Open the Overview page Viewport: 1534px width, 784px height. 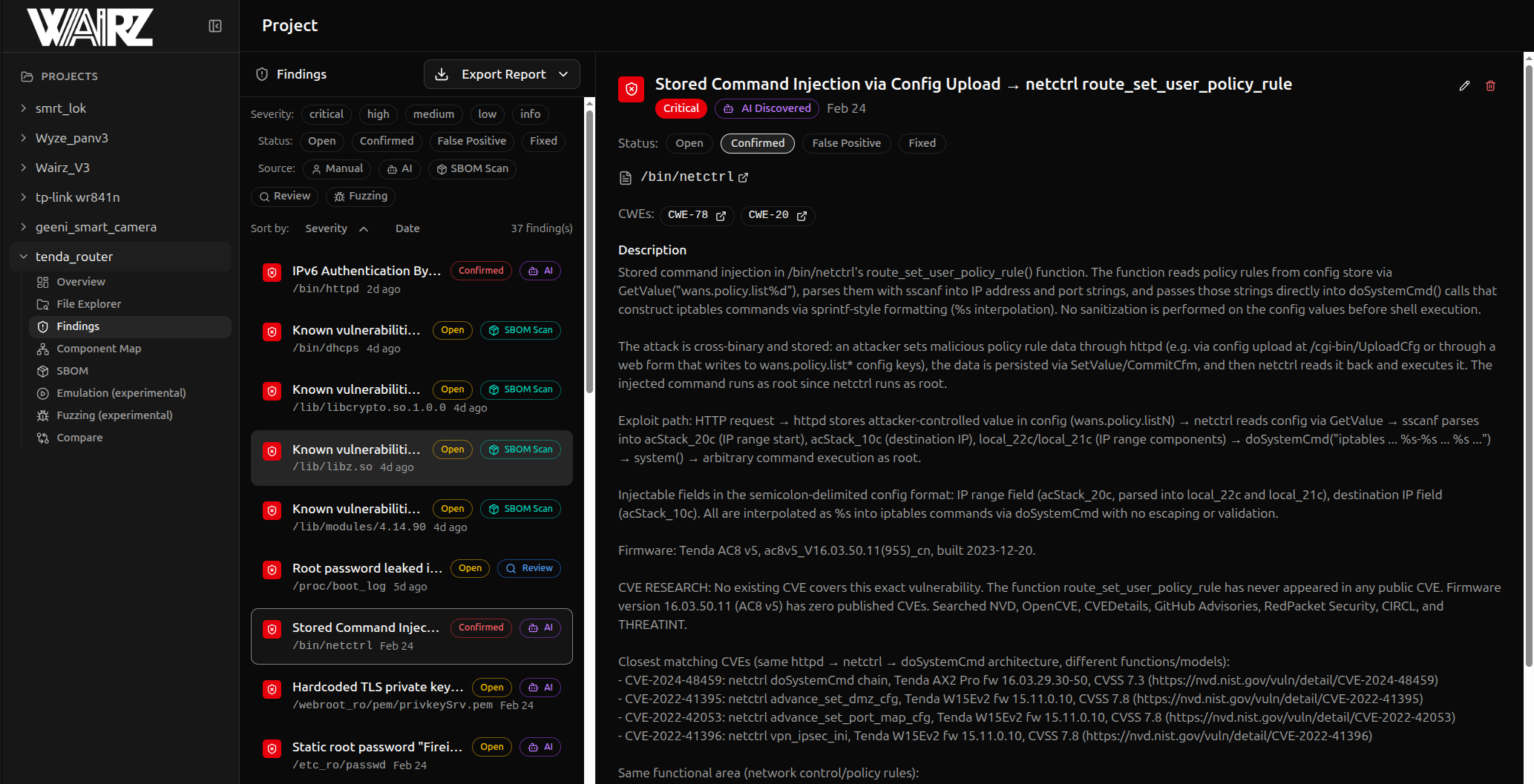[130, 282]
